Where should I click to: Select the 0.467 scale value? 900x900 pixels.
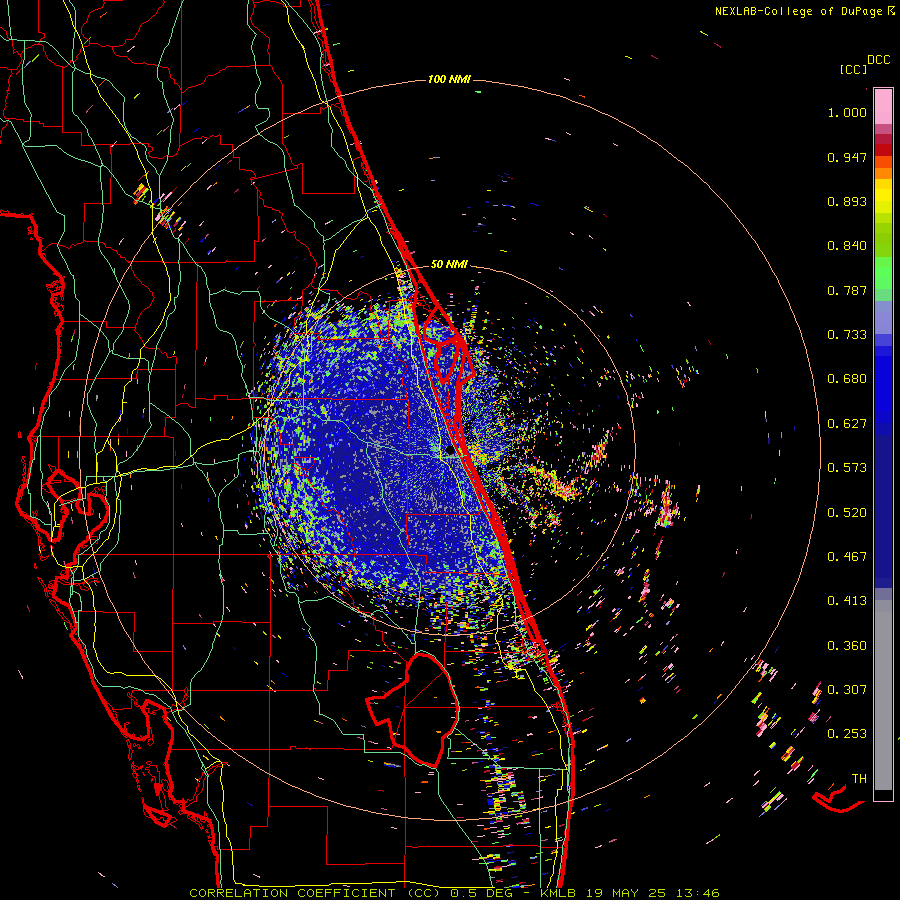(x=847, y=557)
